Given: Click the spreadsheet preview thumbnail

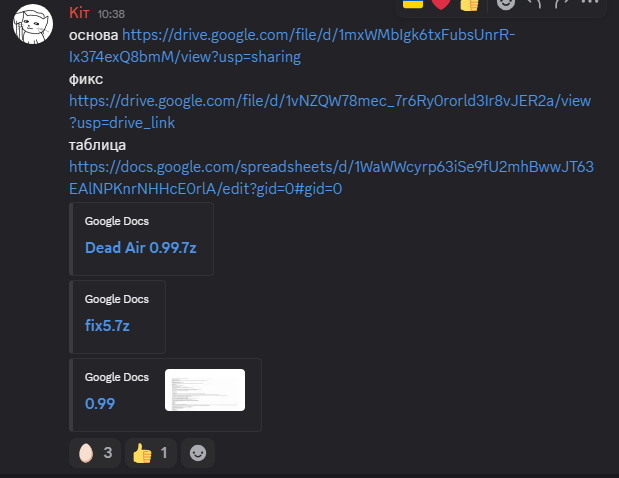Looking at the screenshot, I should [205, 390].
